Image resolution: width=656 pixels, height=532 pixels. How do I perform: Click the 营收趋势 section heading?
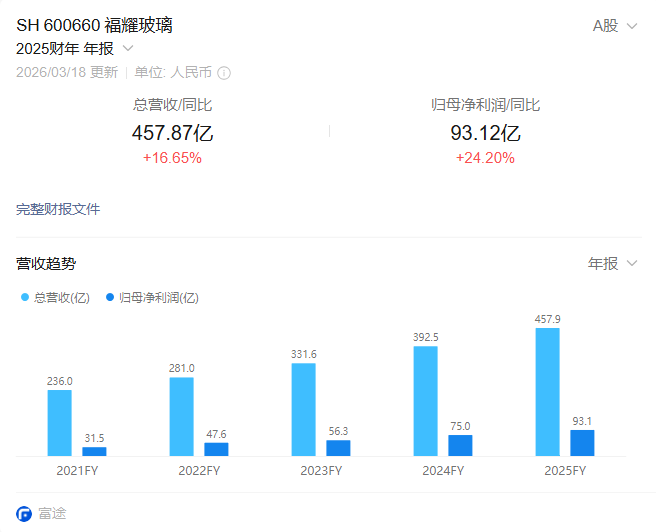(x=46, y=263)
